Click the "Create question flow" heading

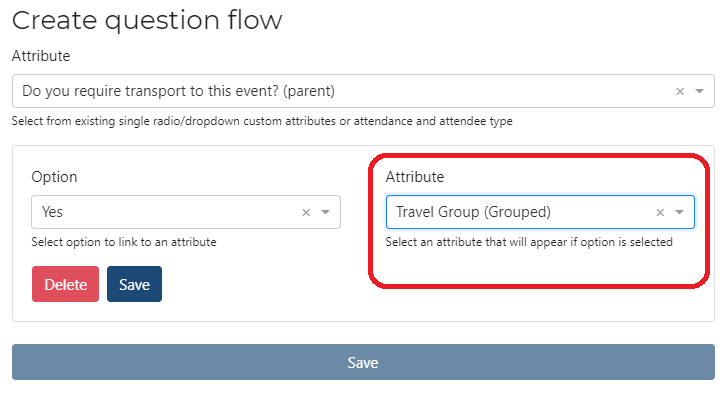point(147,19)
